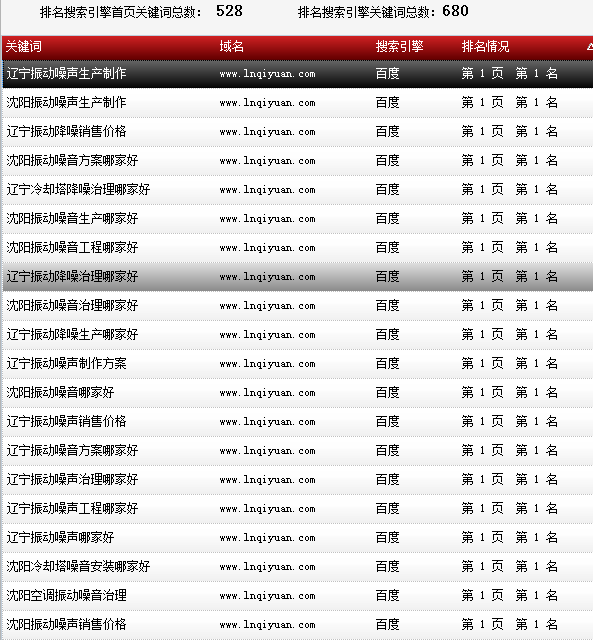Select keyword 沈阳振动噪声生产制作
The height and width of the screenshot is (640, 593).
point(67,102)
